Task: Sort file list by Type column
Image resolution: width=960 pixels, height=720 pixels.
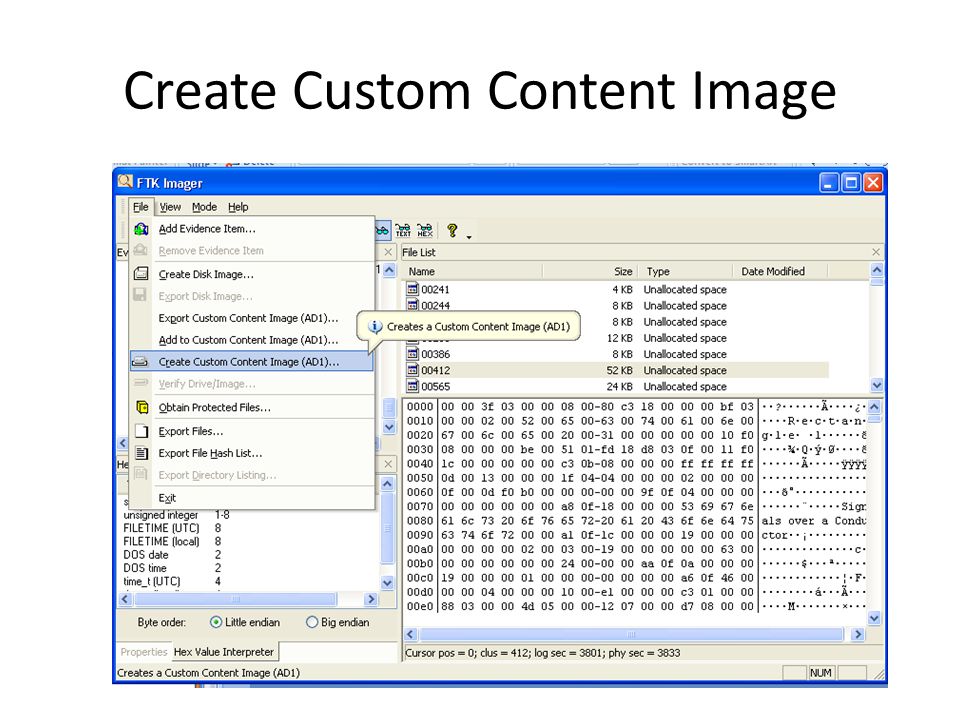Action: click(685, 271)
